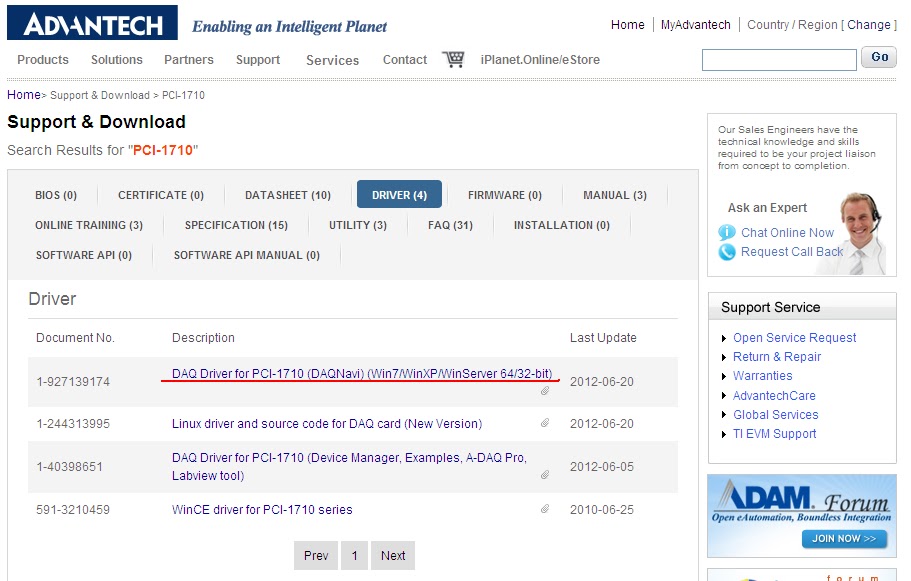Open the Products menu
The image size is (911, 581).
[42, 60]
